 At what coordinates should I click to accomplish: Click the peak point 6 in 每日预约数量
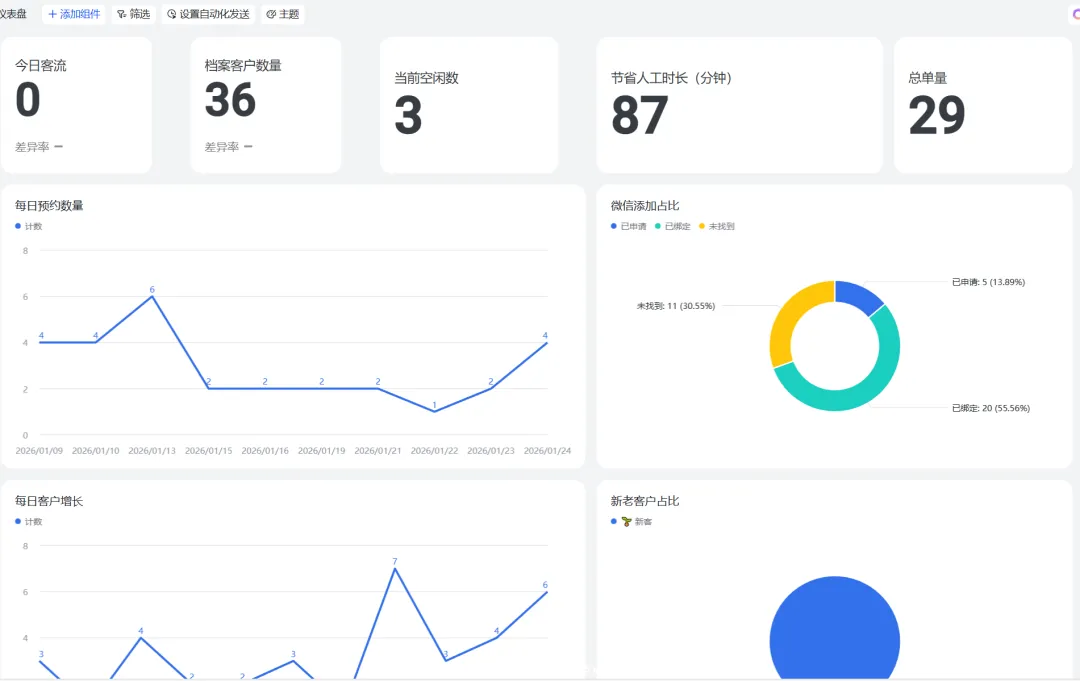[152, 296]
